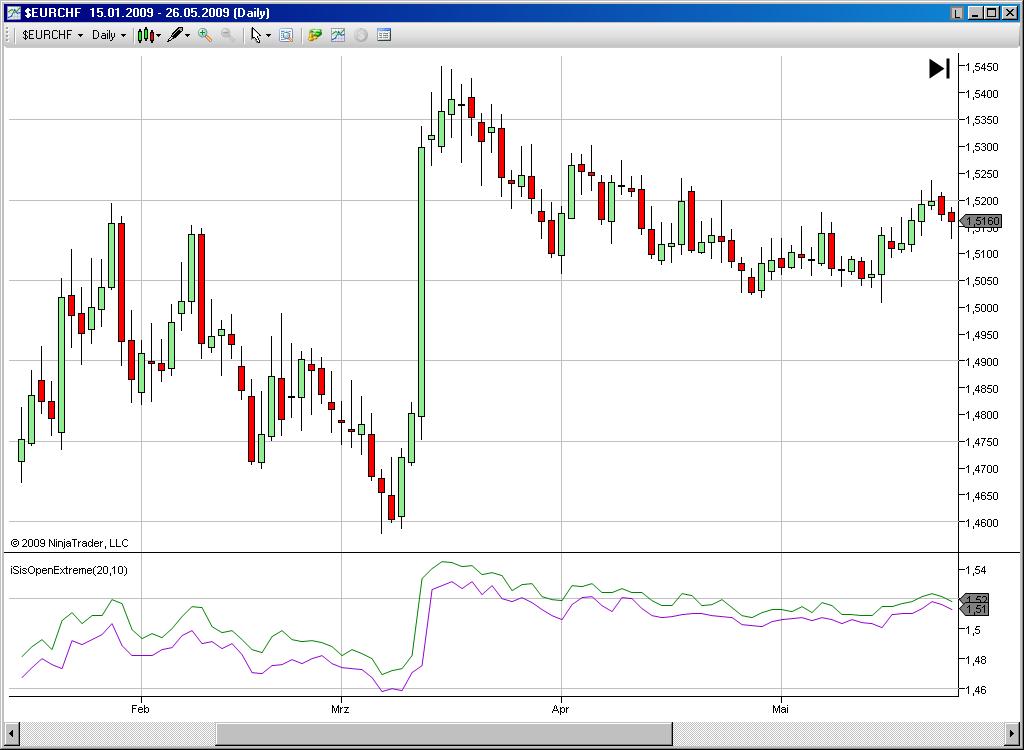Image resolution: width=1024 pixels, height=750 pixels.
Task: Click the candlestick chart style icon
Action: 146,35
